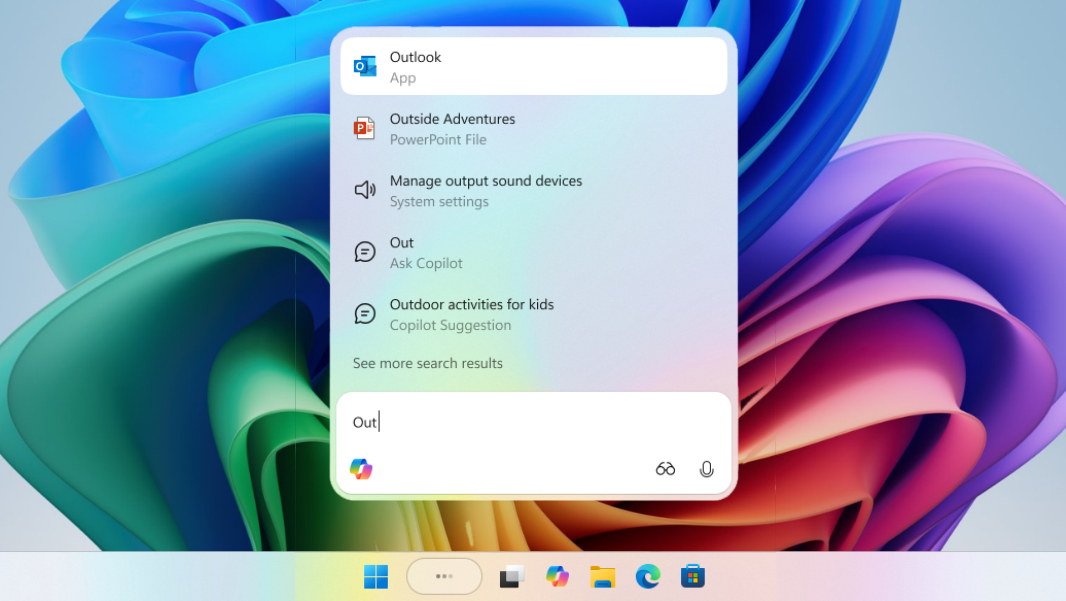
Task: Open File Explorer from the taskbar
Action: (x=602, y=576)
